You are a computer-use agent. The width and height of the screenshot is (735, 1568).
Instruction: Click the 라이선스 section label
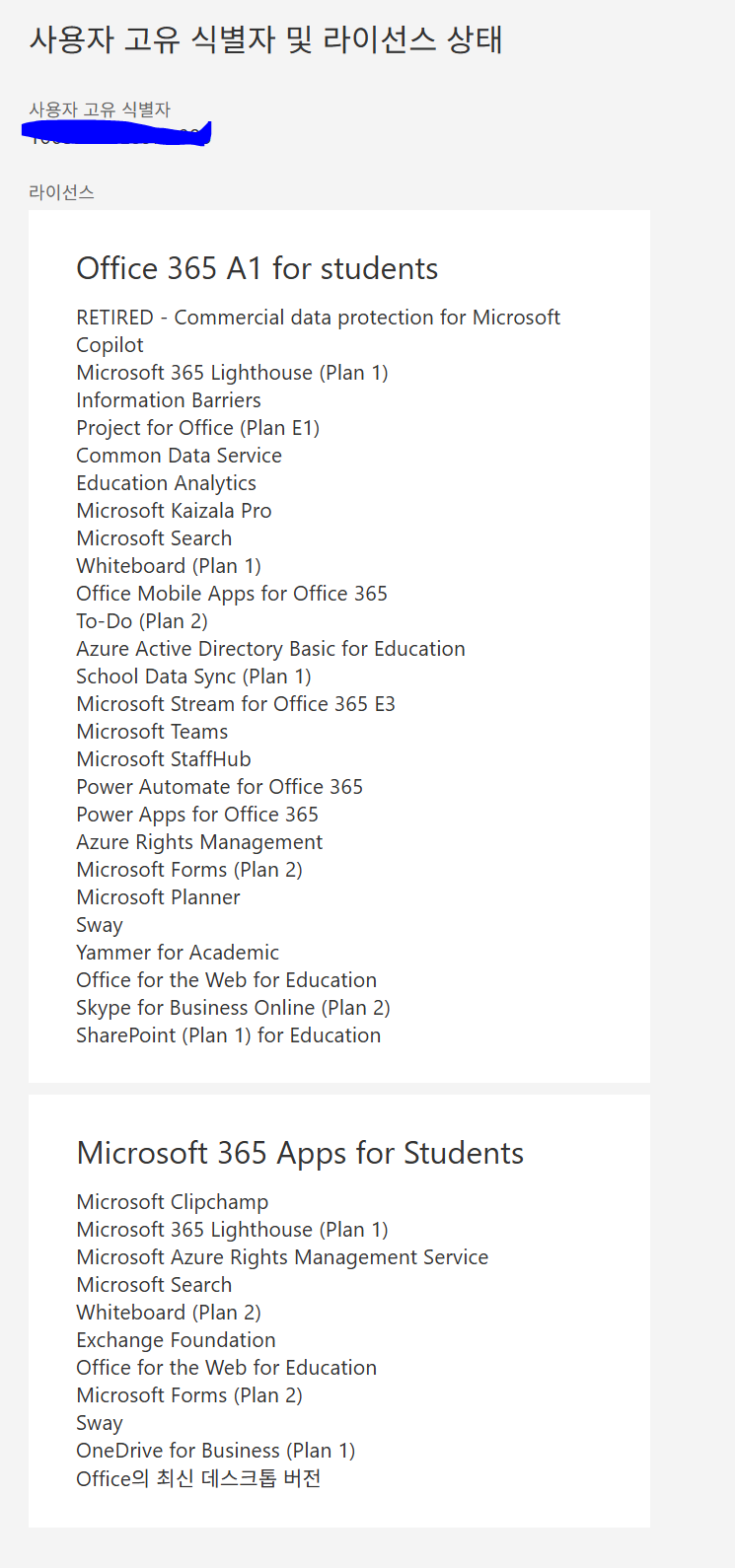(x=61, y=192)
